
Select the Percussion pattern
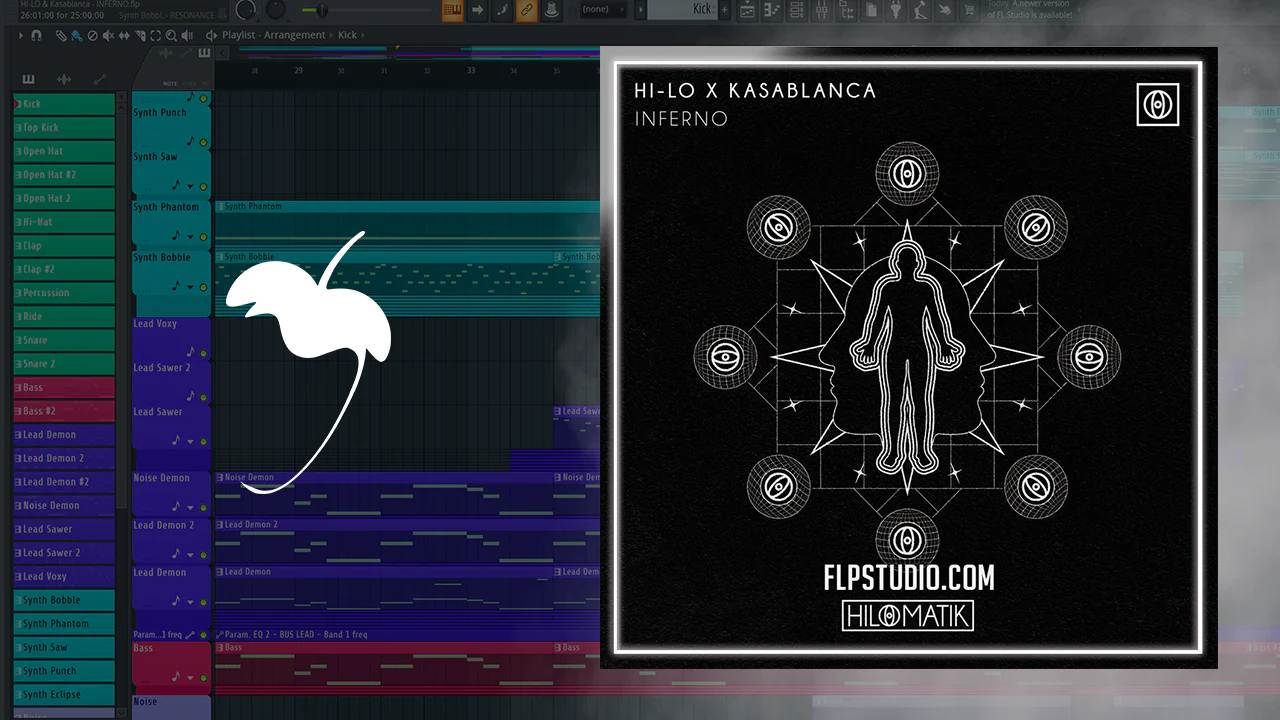(x=64, y=293)
